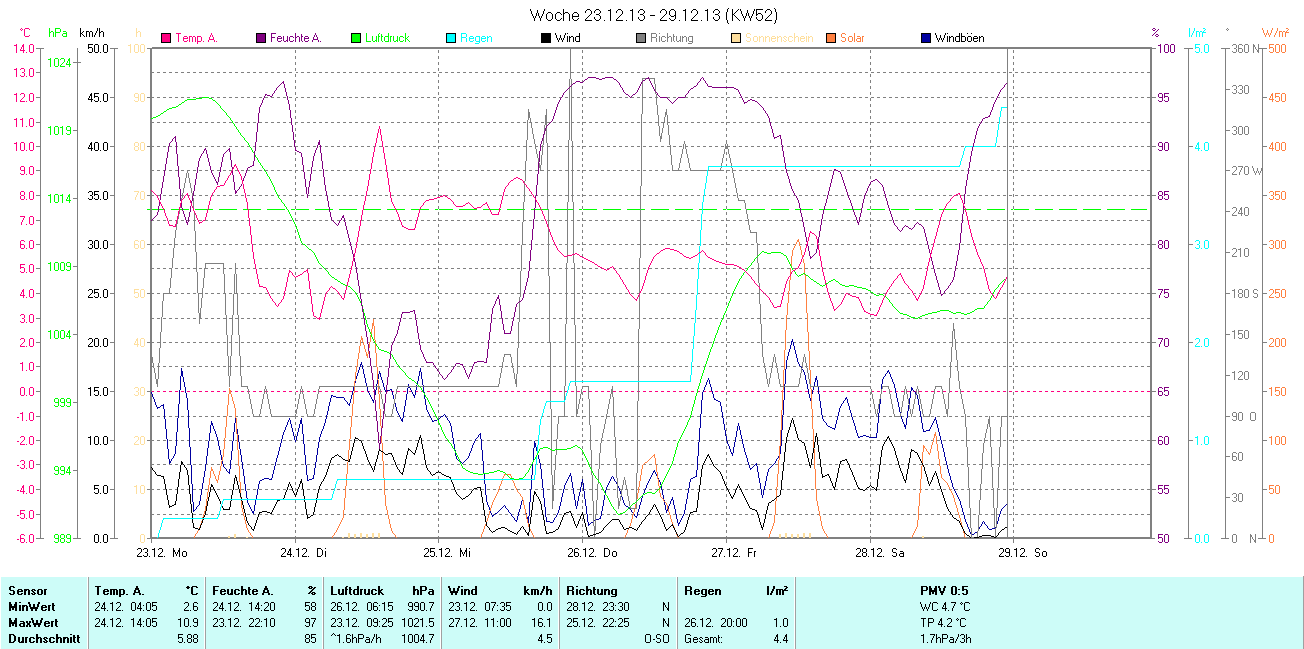Click the green Luftdruck legend swatch

357,38
